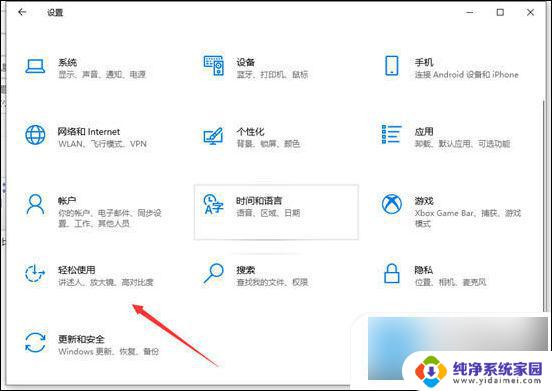Click Windows 更新、恢复、备份 description
This screenshot has width=552, height=391.
click(108, 352)
